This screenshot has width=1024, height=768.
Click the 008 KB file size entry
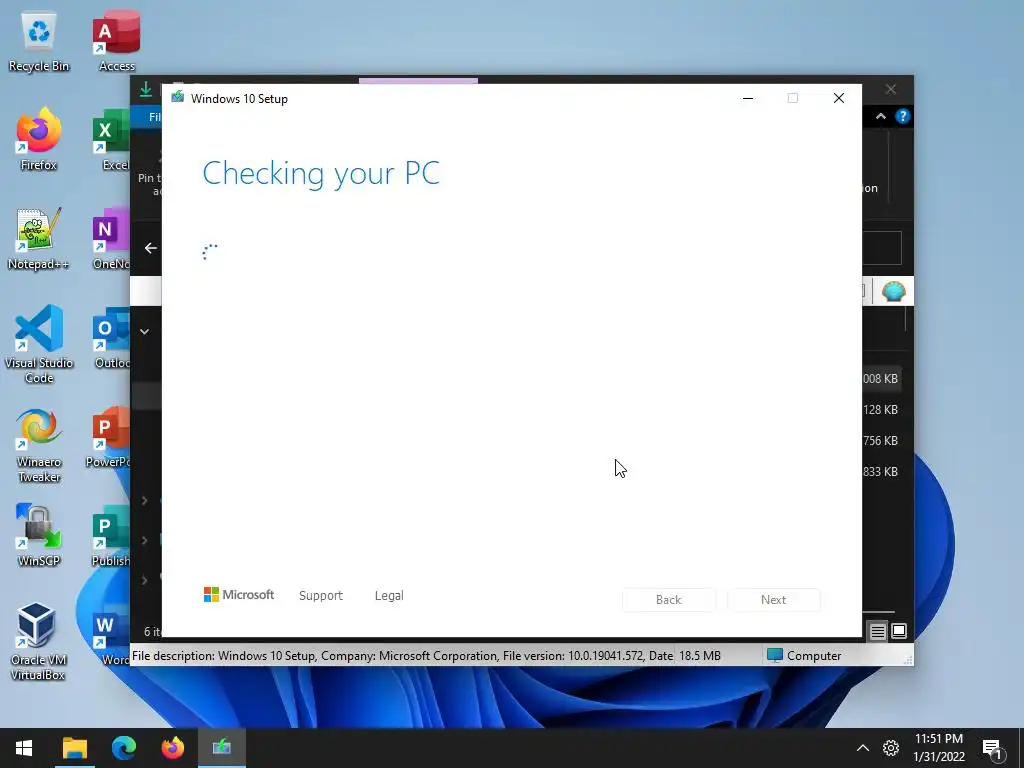[x=880, y=379]
